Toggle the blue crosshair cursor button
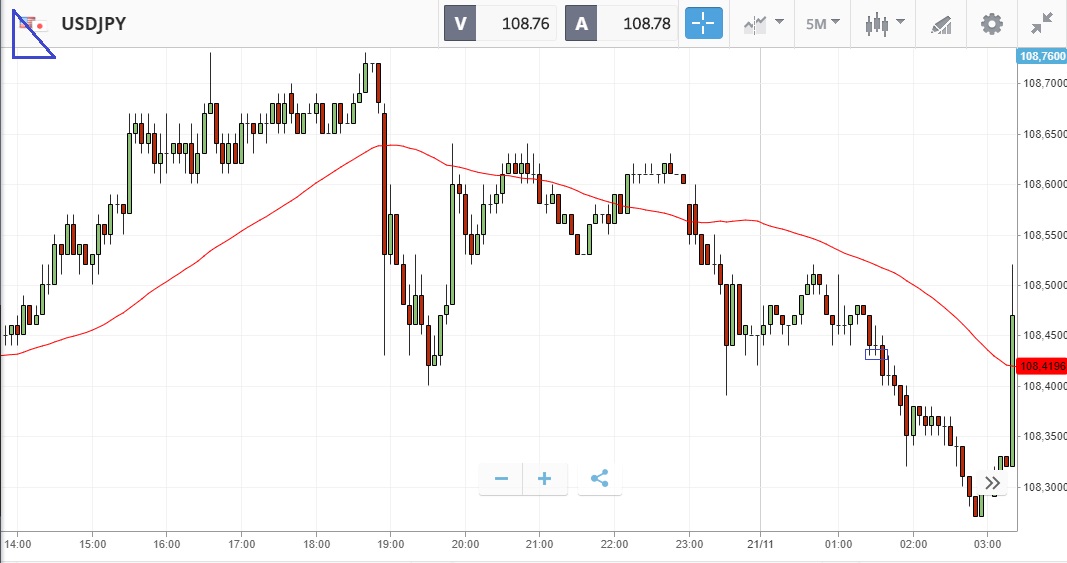The height and width of the screenshot is (563, 1067). pos(703,23)
